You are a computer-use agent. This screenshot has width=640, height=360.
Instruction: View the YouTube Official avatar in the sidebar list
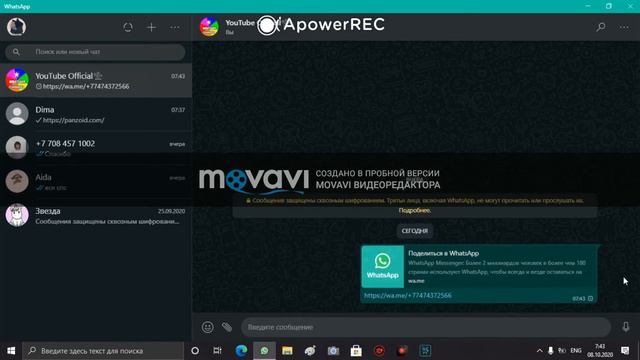(17, 80)
